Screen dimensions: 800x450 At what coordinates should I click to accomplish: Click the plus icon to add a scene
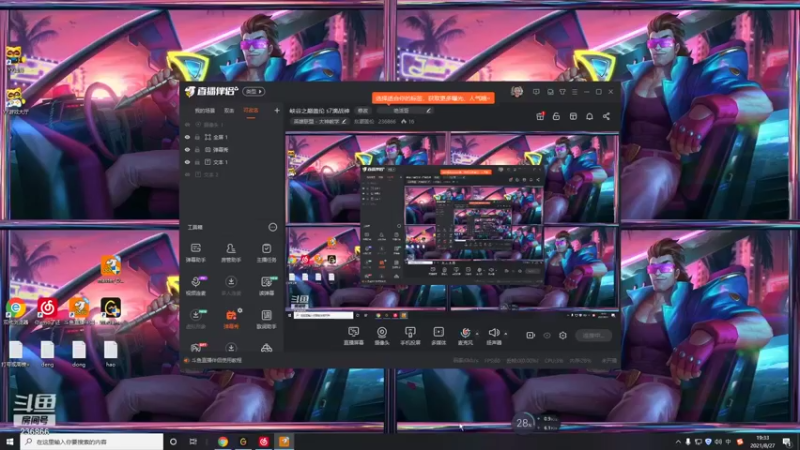point(277,110)
